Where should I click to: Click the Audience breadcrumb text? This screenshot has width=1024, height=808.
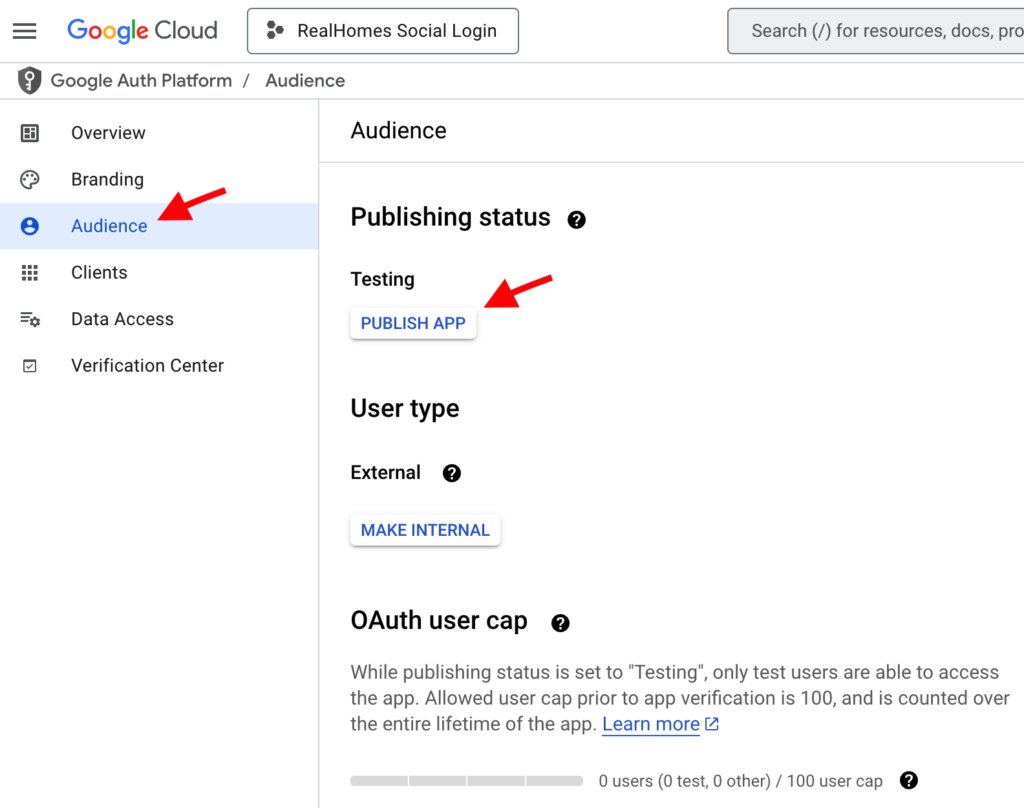(x=305, y=80)
